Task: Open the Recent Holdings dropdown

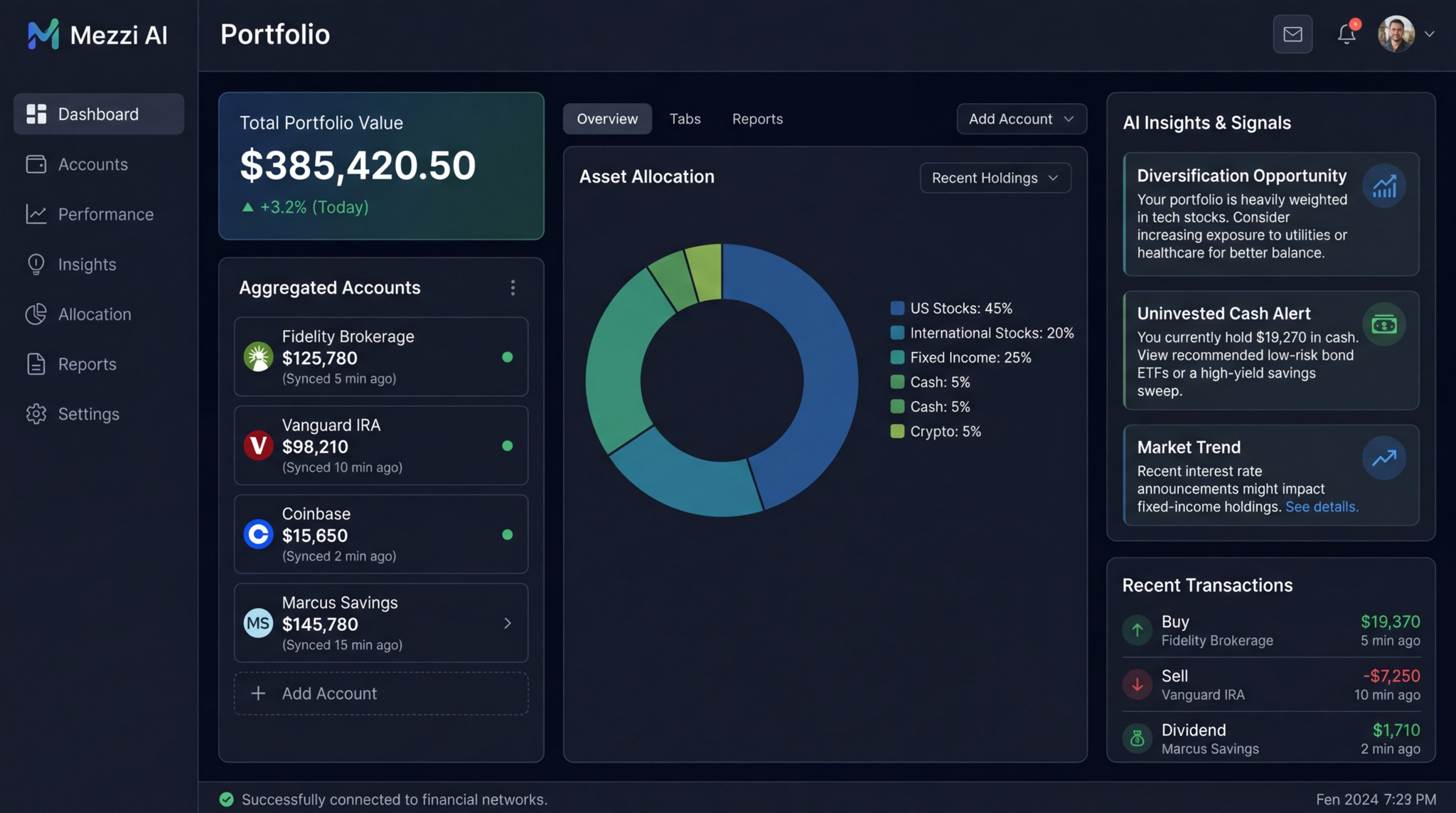Action: click(x=995, y=178)
